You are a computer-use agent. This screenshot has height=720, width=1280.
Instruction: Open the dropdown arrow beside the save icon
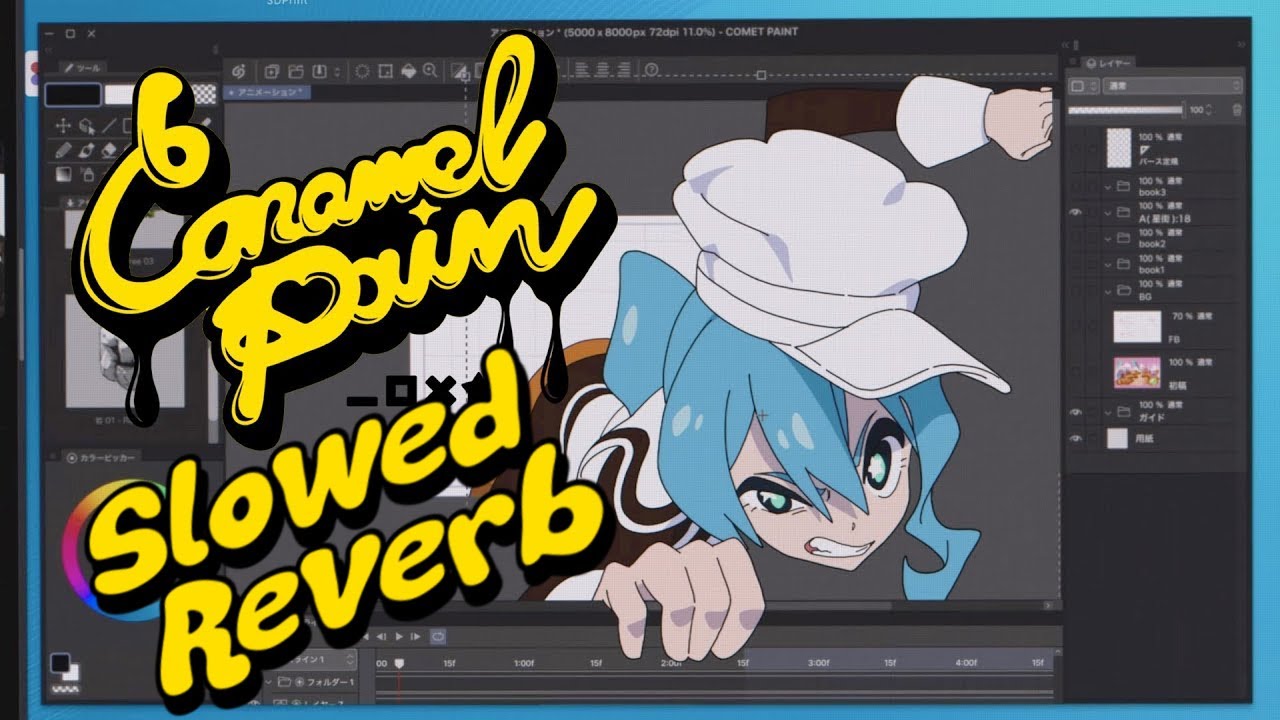tap(336, 71)
